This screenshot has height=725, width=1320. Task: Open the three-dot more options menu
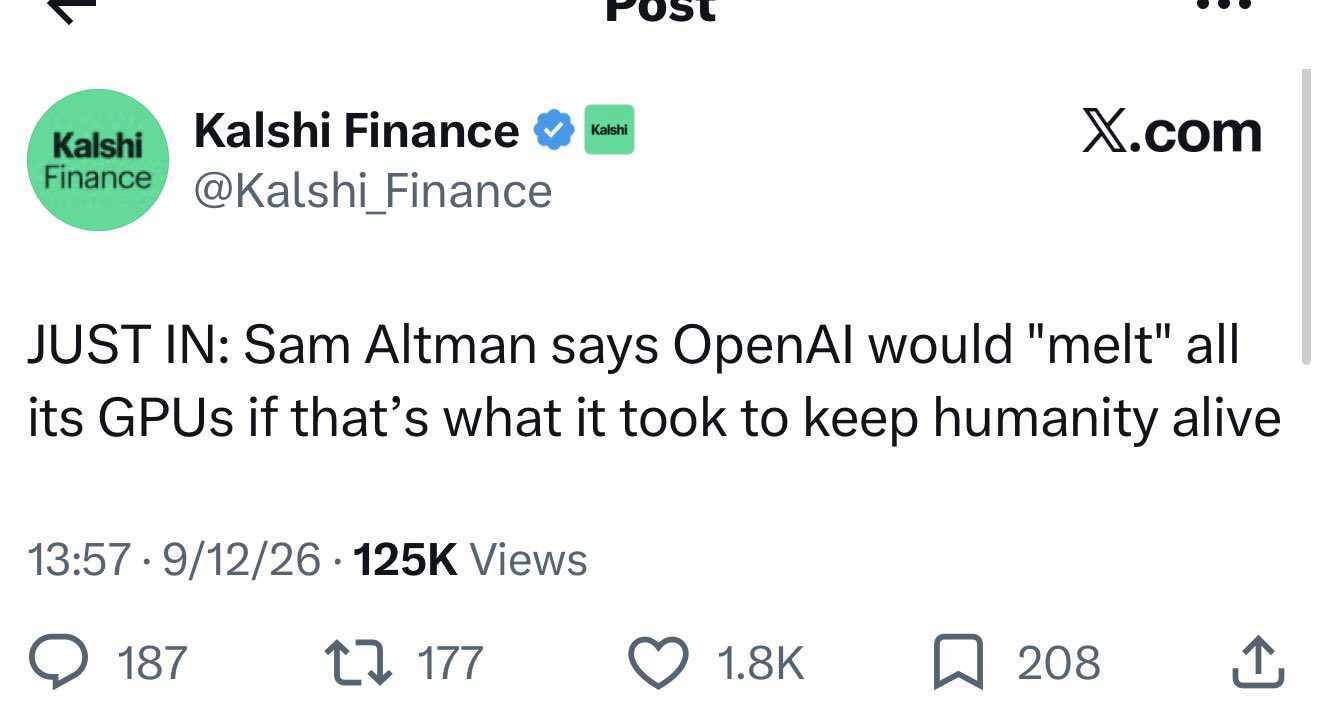[x=1225, y=5]
